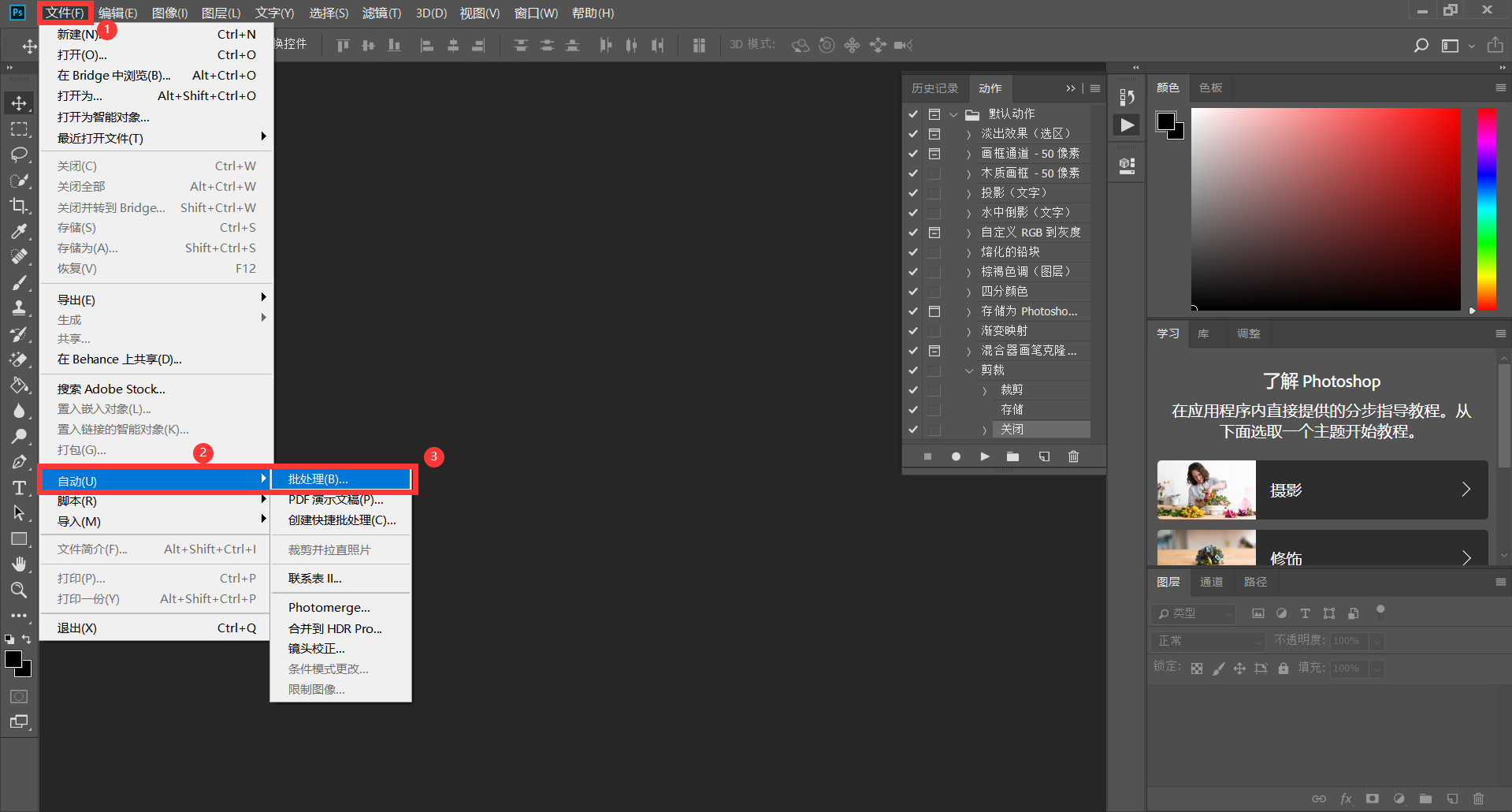1512x812 pixels.
Task: Toggle checkmark for 关闭 action step
Action: (x=913, y=429)
